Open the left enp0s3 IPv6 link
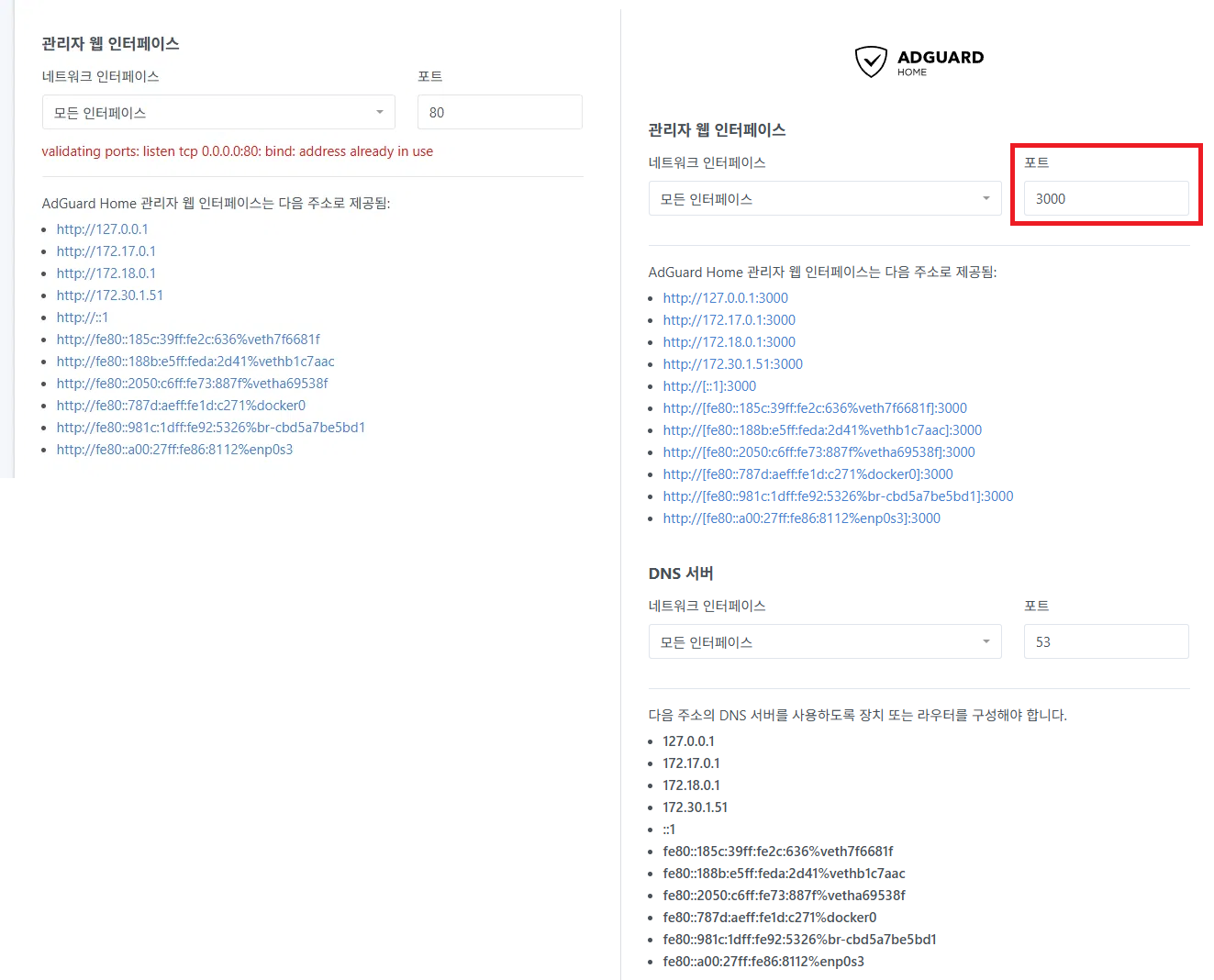This screenshot has height=980, width=1214. tap(175, 450)
